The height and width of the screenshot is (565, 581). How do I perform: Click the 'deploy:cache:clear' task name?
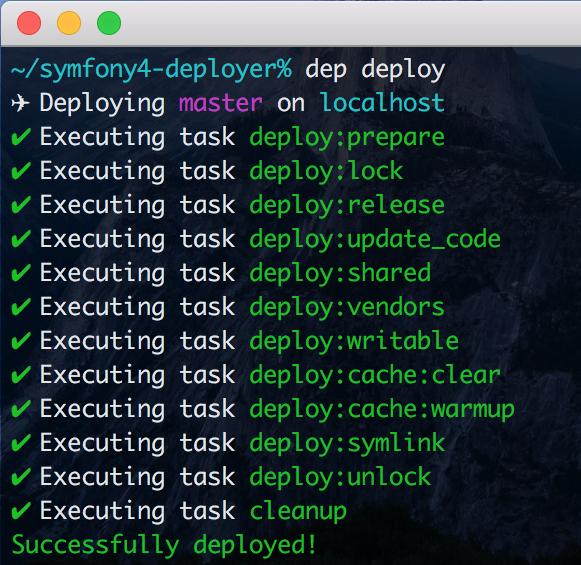375,376
